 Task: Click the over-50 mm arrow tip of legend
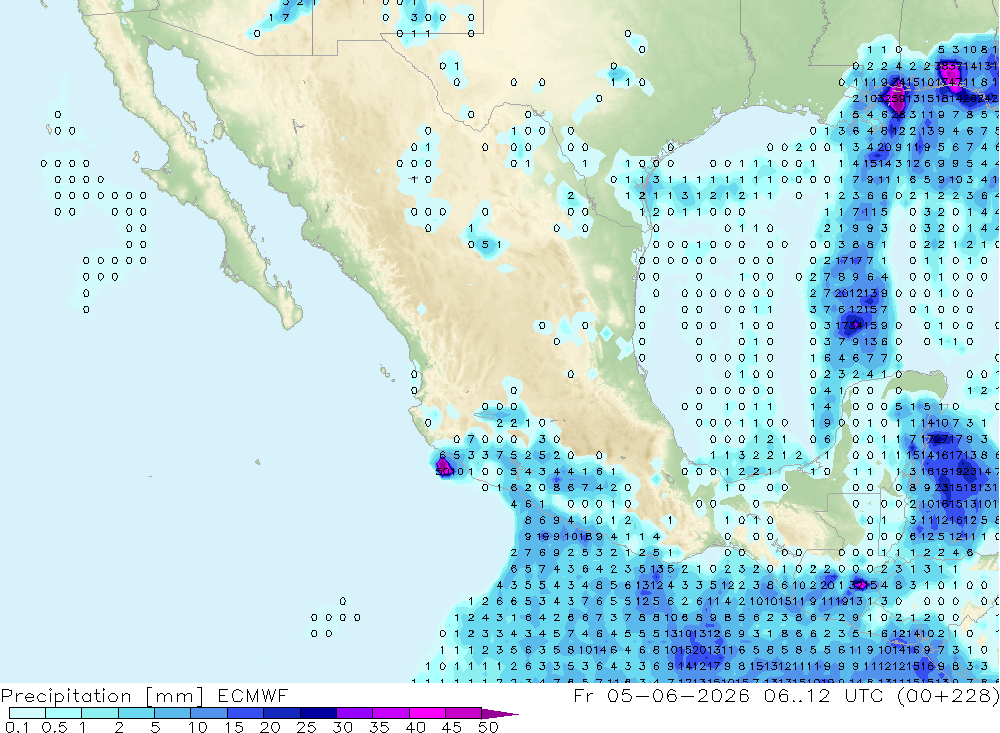coord(500,714)
